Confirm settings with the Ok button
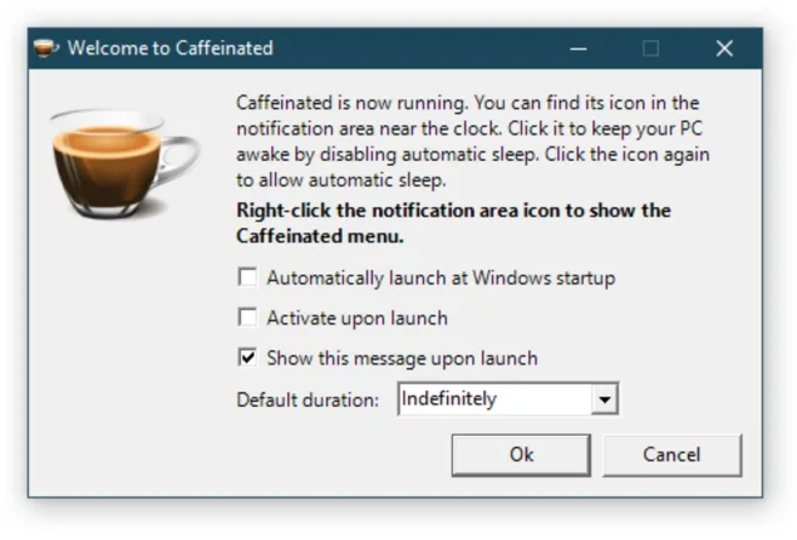The image size is (797, 540). click(521, 455)
